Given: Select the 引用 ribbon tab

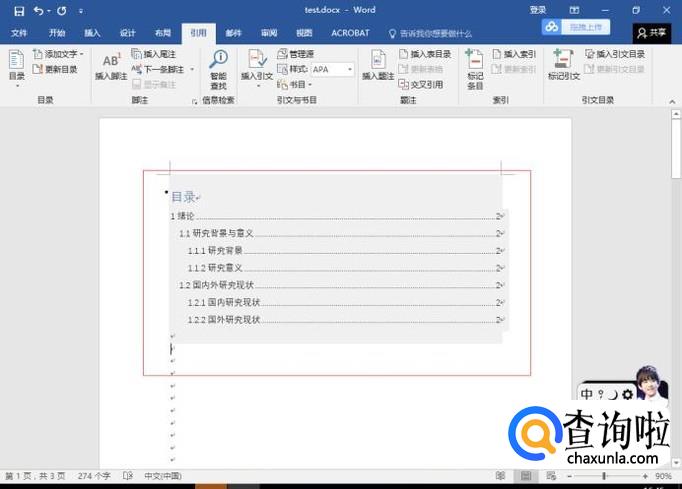Looking at the screenshot, I should [198, 33].
